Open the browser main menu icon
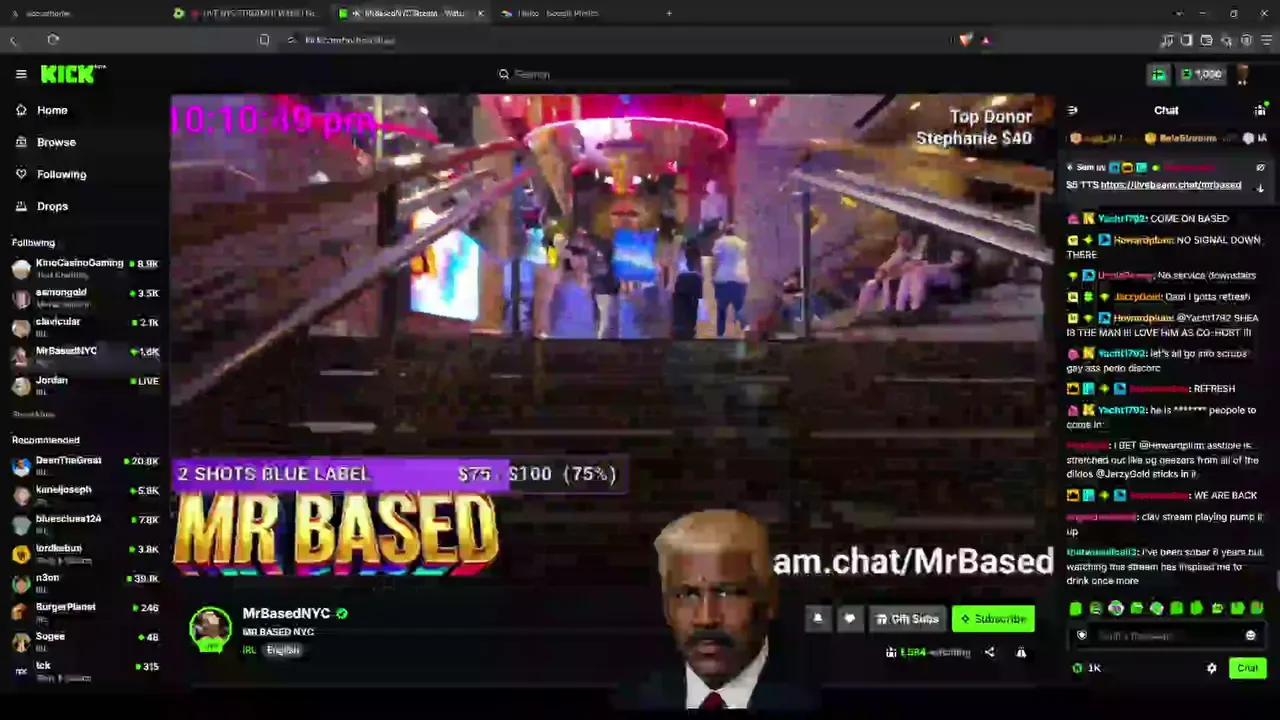This screenshot has height=720, width=1280. click(x=1266, y=40)
